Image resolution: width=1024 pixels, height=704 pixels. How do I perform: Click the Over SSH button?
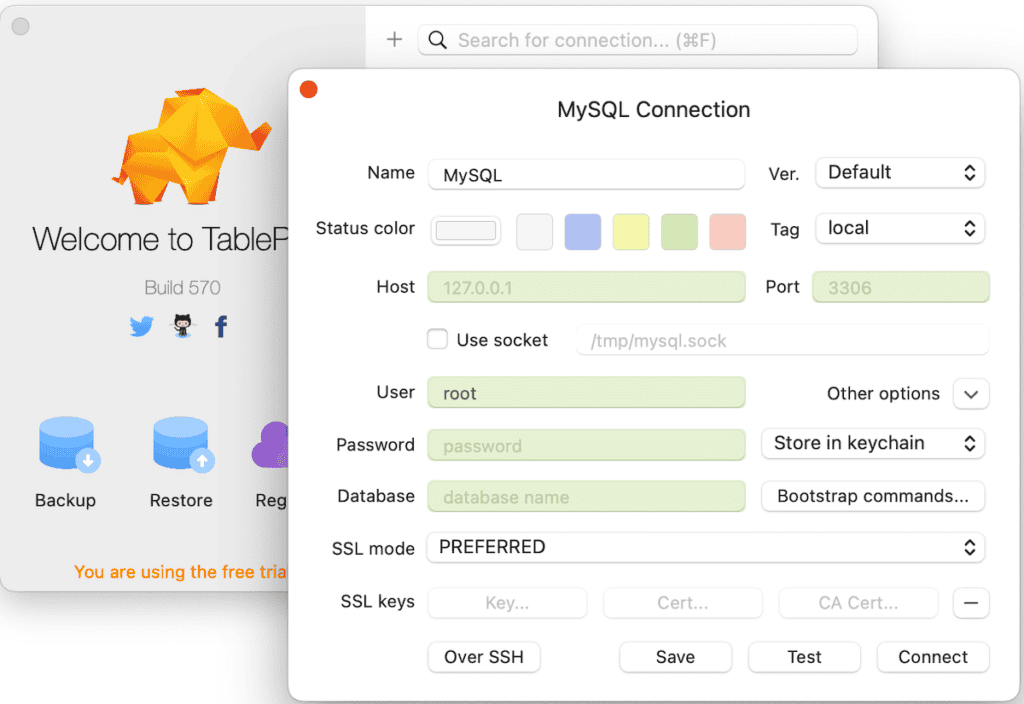click(484, 657)
